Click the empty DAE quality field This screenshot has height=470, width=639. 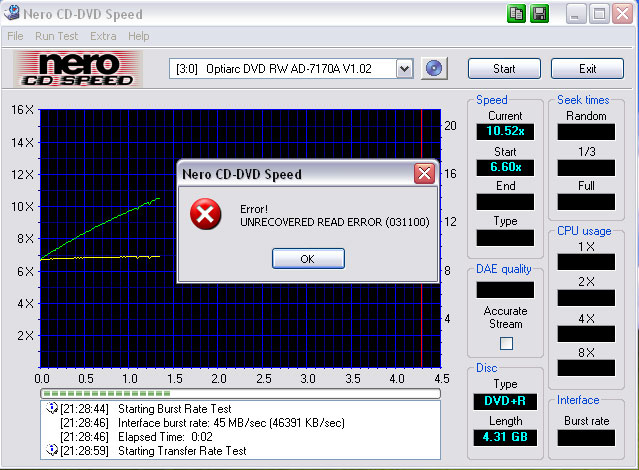(x=505, y=290)
